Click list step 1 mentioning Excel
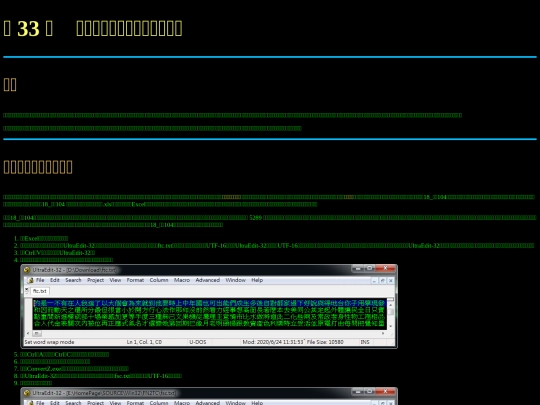Image resolution: width=540 pixels, height=405 pixels. pos(44,238)
